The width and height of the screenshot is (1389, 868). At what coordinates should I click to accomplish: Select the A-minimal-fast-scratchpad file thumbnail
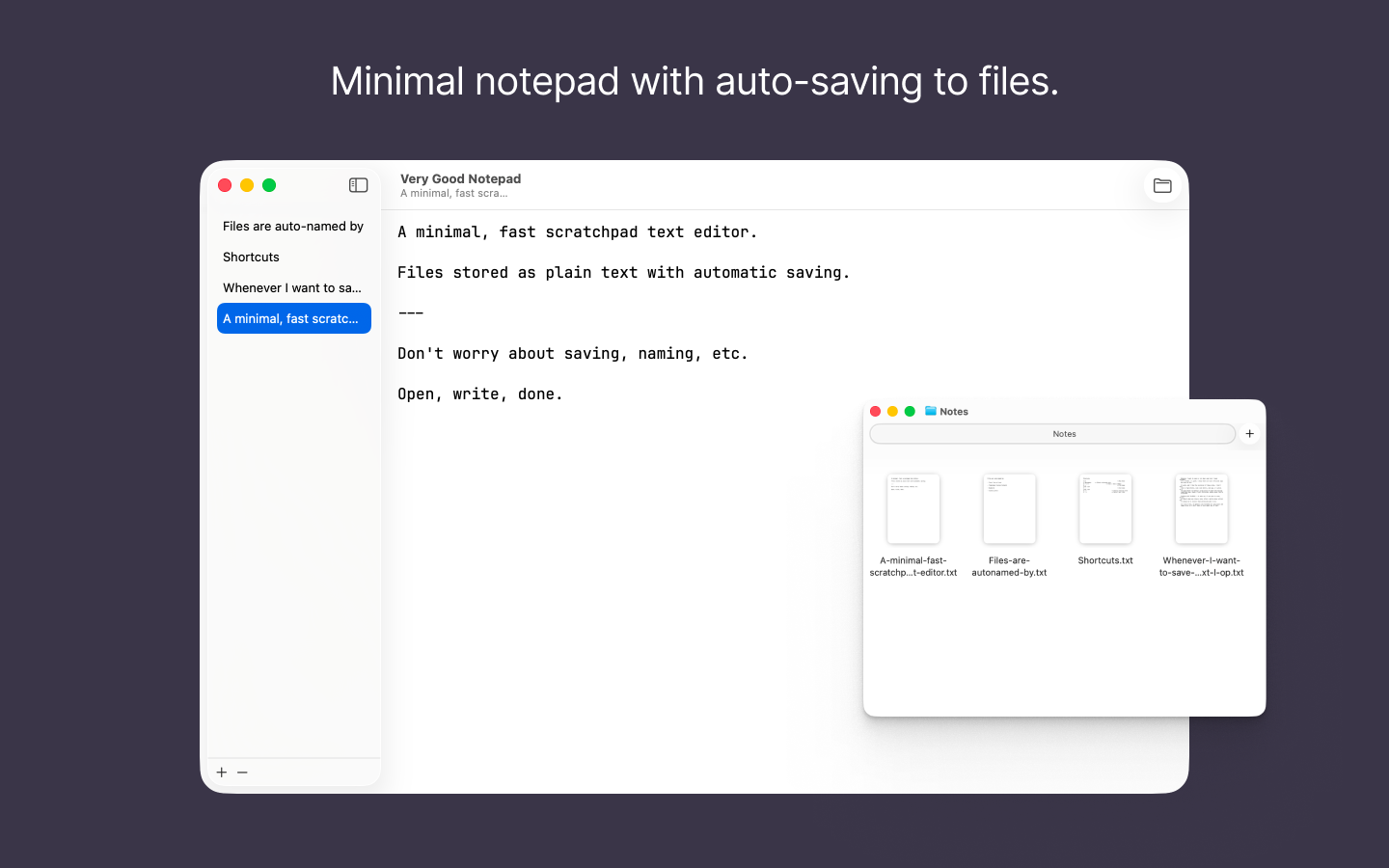[x=912, y=508]
